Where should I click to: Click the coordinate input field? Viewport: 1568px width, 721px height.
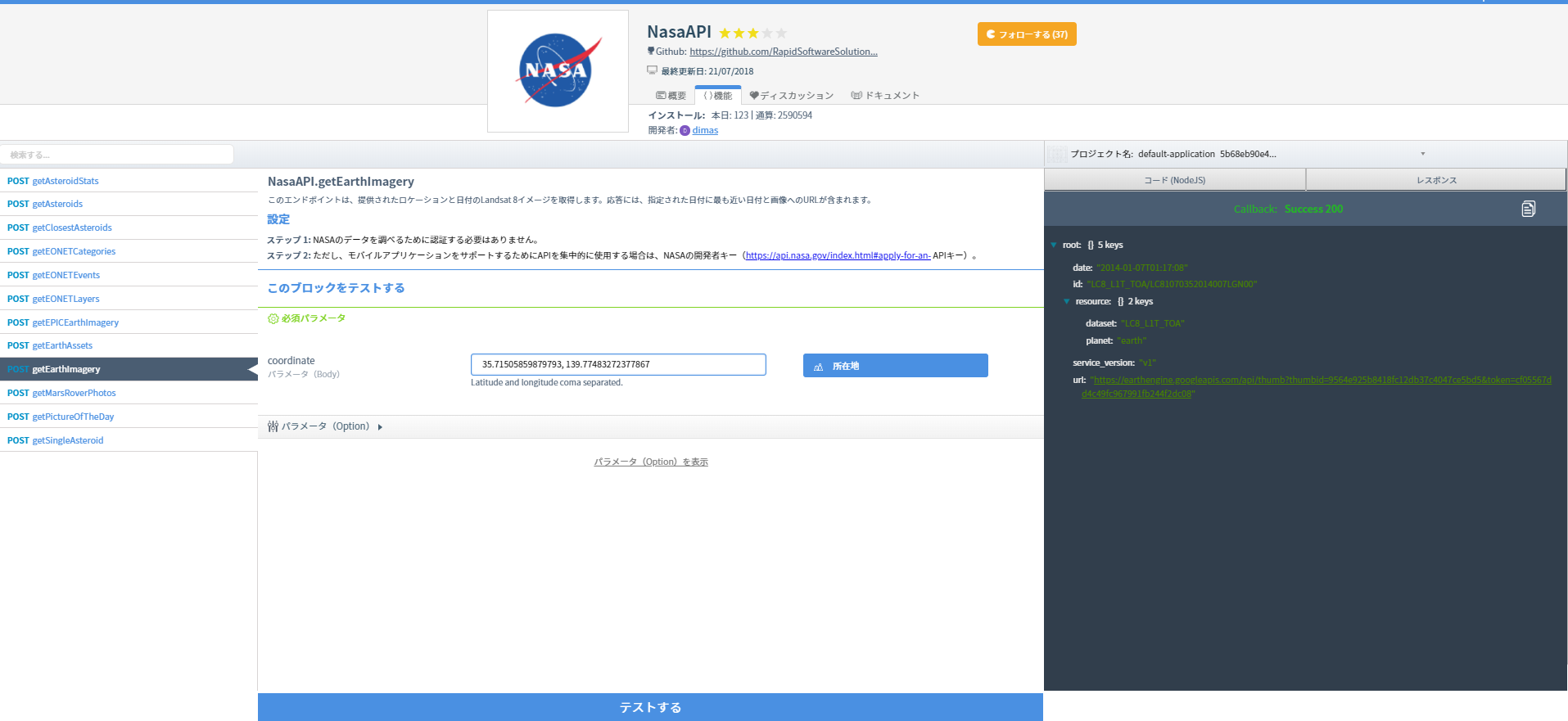pos(618,364)
